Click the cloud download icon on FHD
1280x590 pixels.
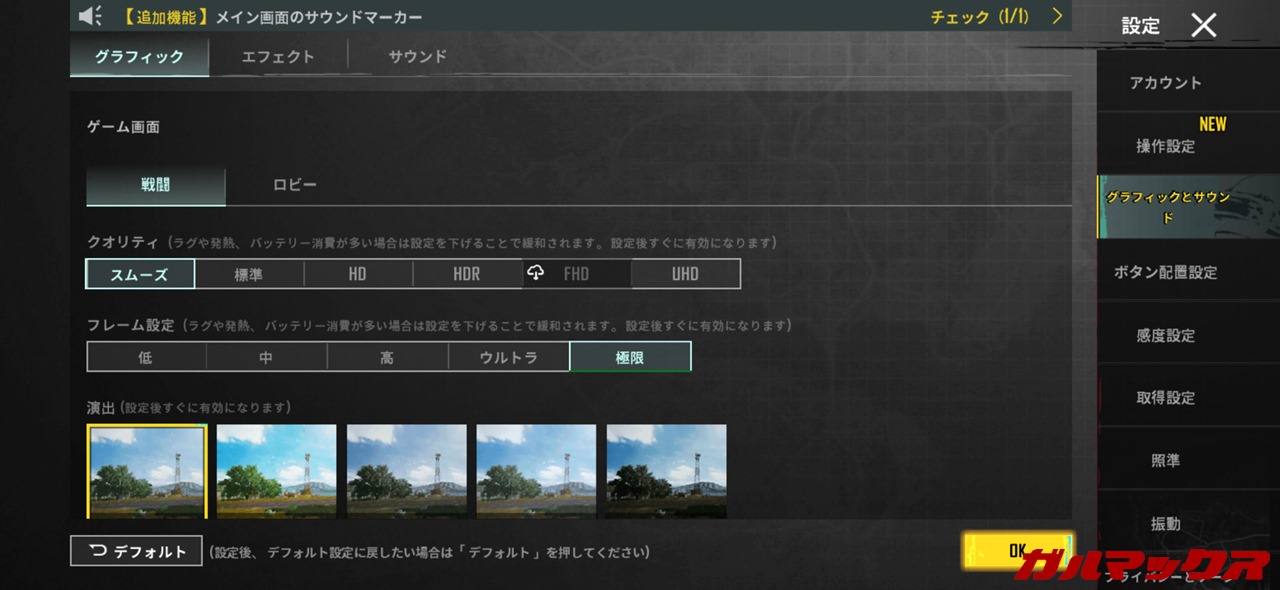tap(535, 273)
